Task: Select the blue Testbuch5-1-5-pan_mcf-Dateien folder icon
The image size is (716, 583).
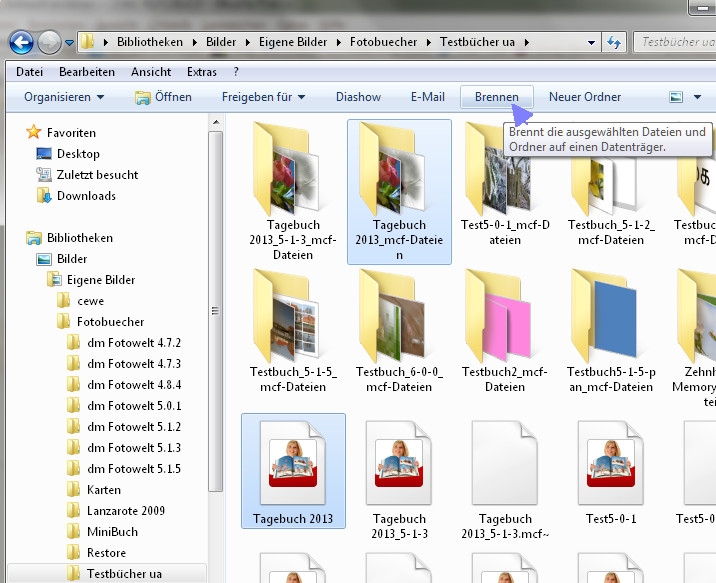Action: [604, 316]
